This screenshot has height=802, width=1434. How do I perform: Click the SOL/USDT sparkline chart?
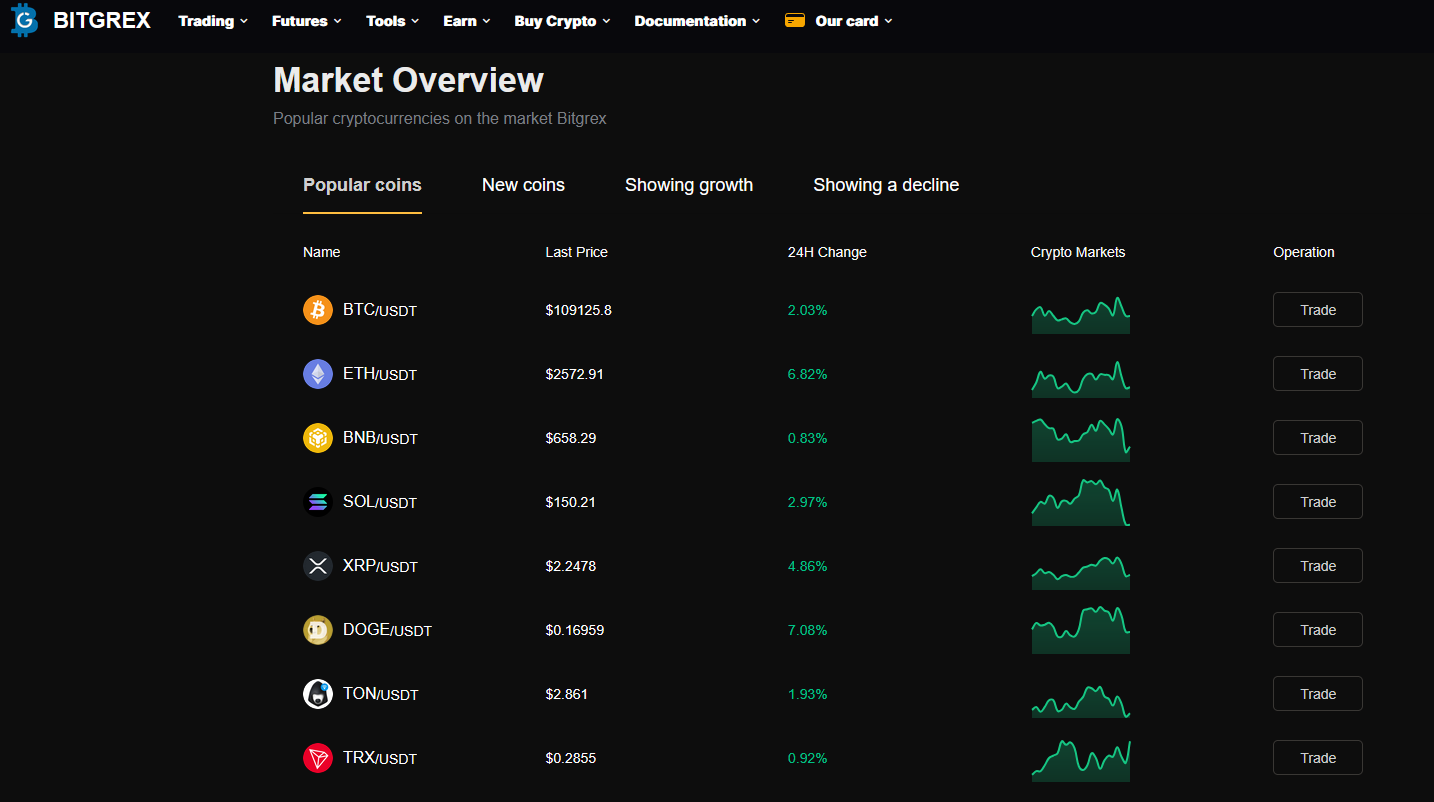click(x=1080, y=503)
